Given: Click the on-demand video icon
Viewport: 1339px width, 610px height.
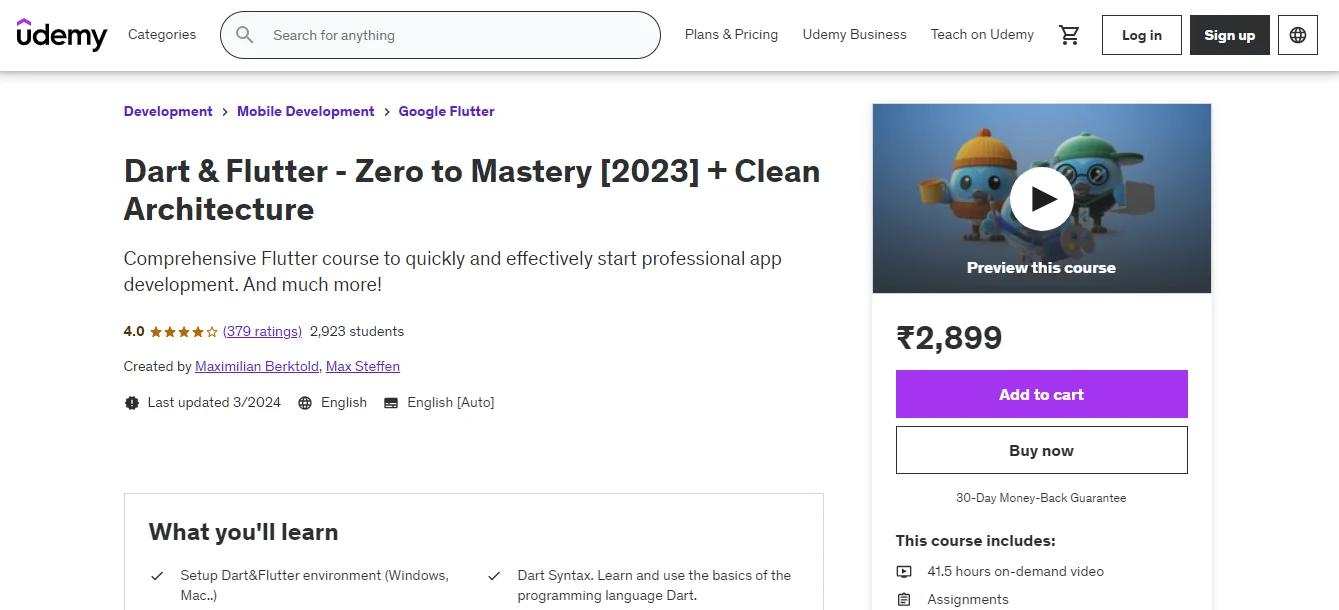Looking at the screenshot, I should pos(904,571).
